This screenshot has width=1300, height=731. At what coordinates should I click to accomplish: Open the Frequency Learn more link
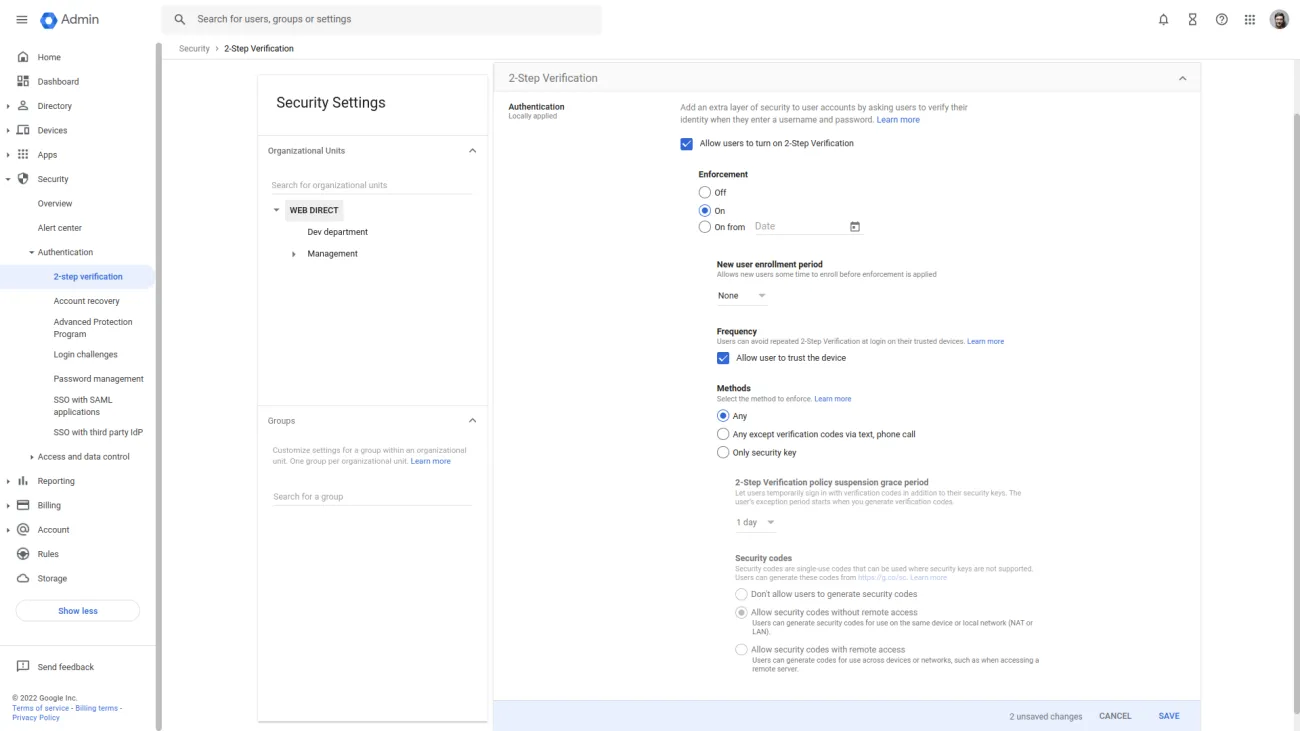pos(985,340)
